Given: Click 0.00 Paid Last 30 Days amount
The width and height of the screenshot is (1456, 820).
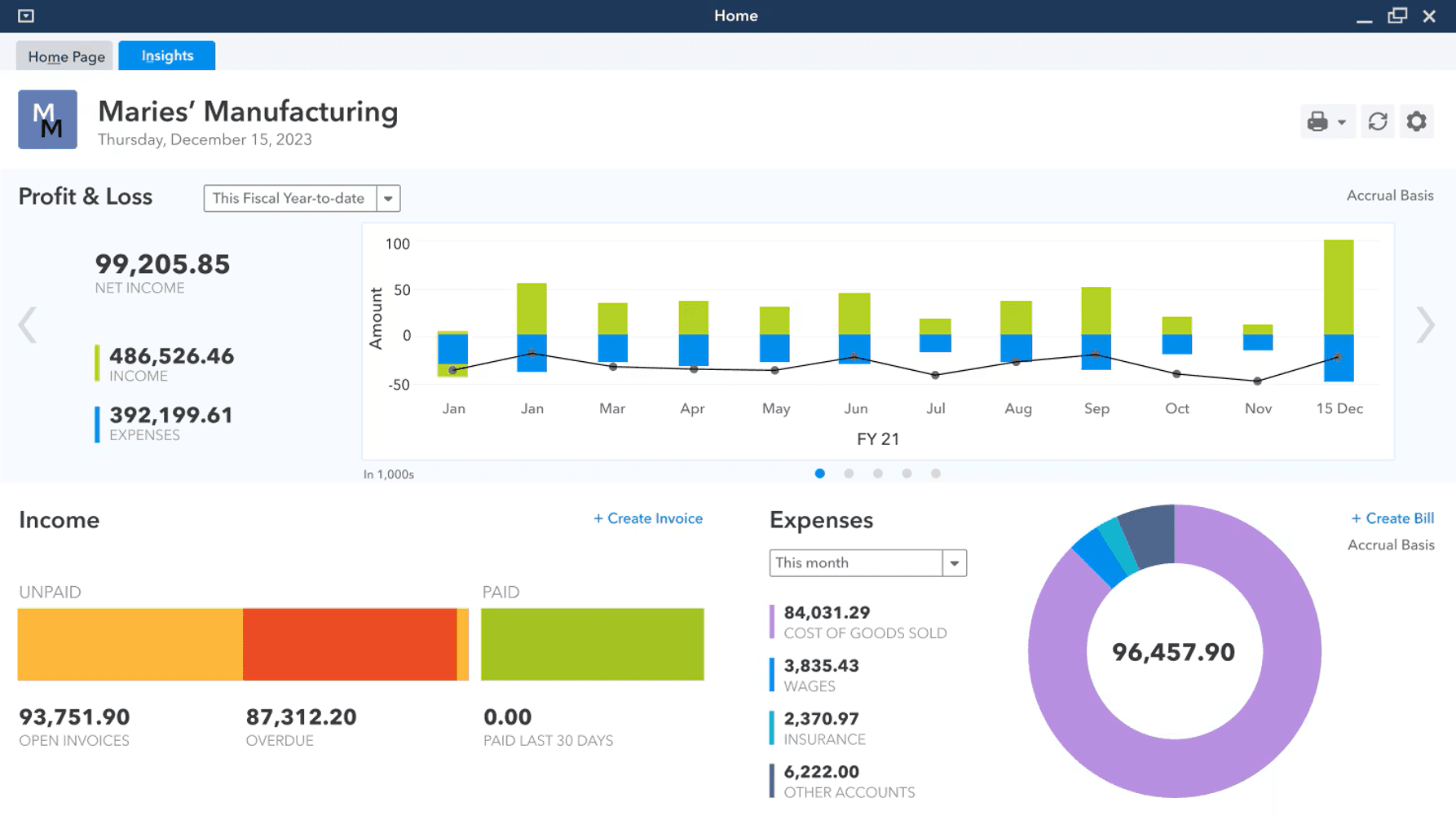Looking at the screenshot, I should [x=507, y=717].
